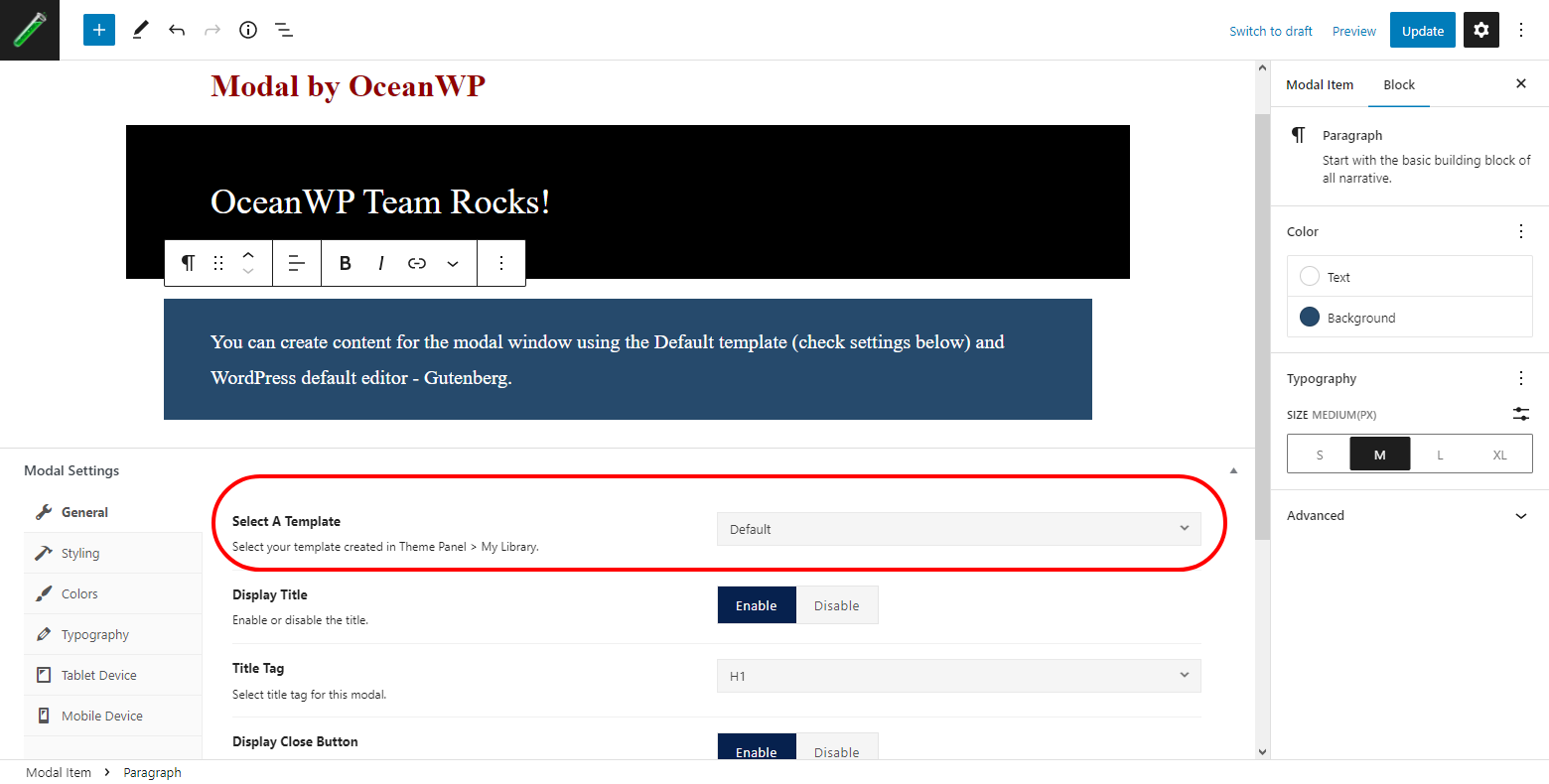Viewport: 1549px width, 784px height.
Task: Collapse the Modal Settings metabox
Action: click(1233, 470)
